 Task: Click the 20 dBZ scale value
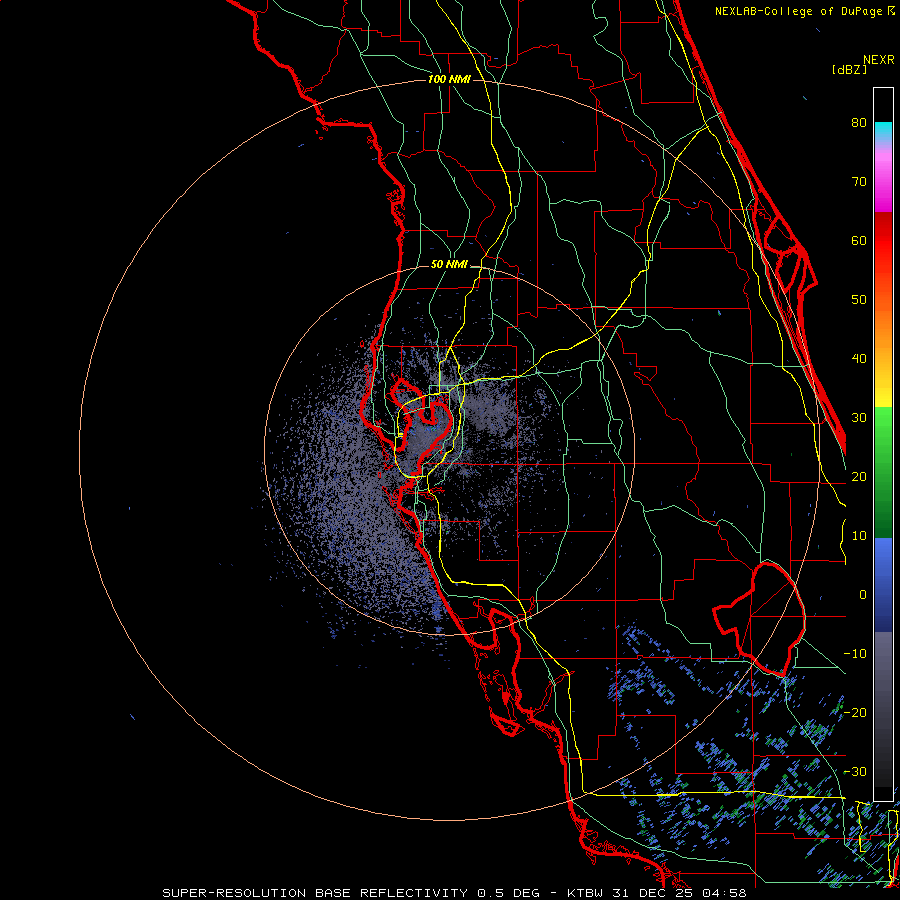click(x=859, y=477)
